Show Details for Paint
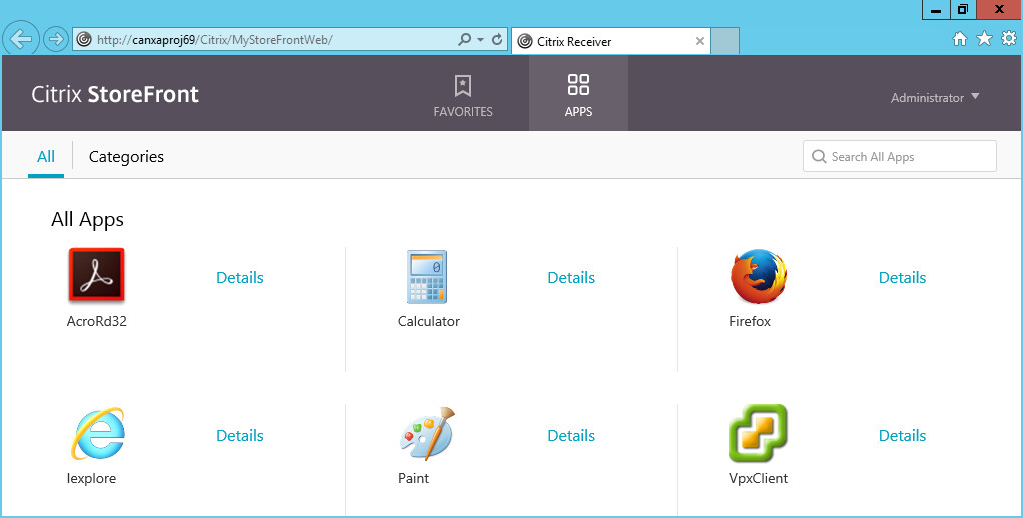This screenshot has width=1023, height=518. [x=571, y=436]
